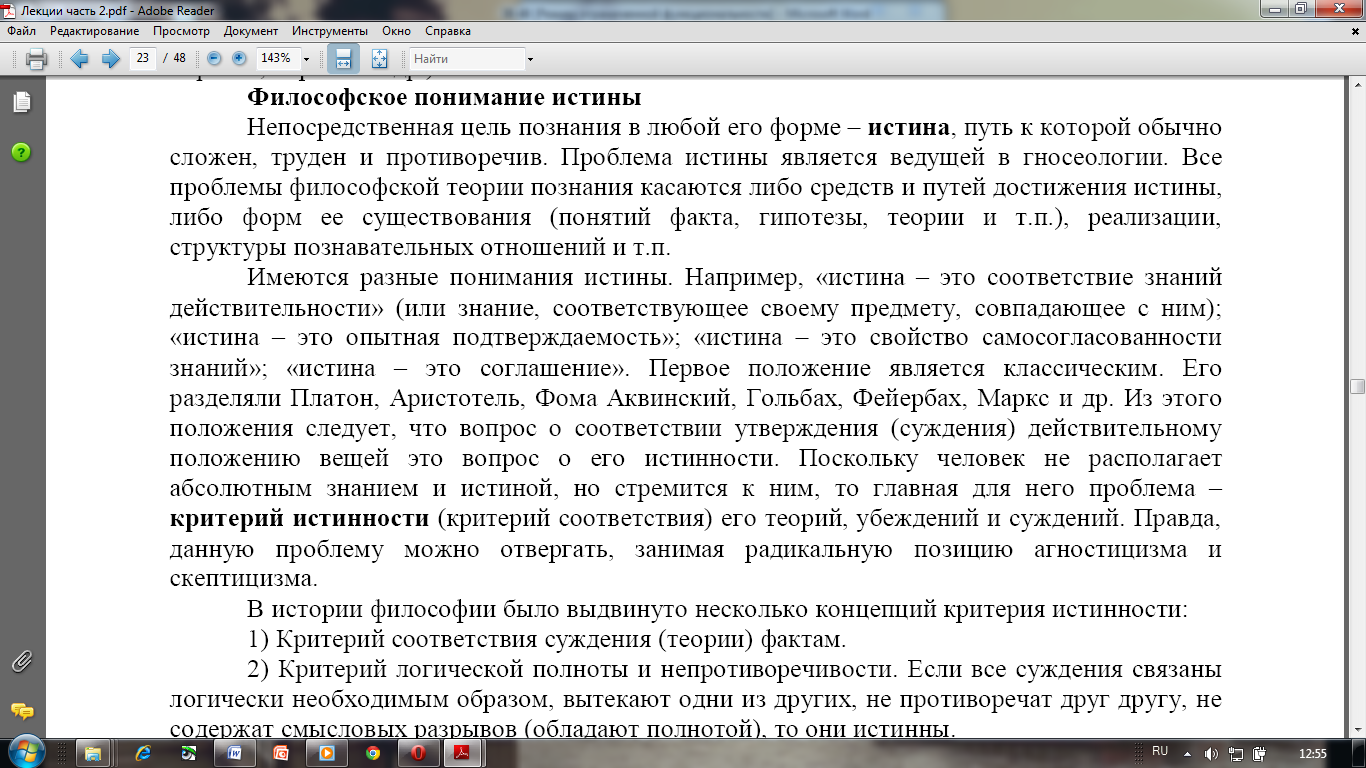This screenshot has height=768, width=1366.
Task: Click the zoom value field showing 143%
Action: click(276, 58)
